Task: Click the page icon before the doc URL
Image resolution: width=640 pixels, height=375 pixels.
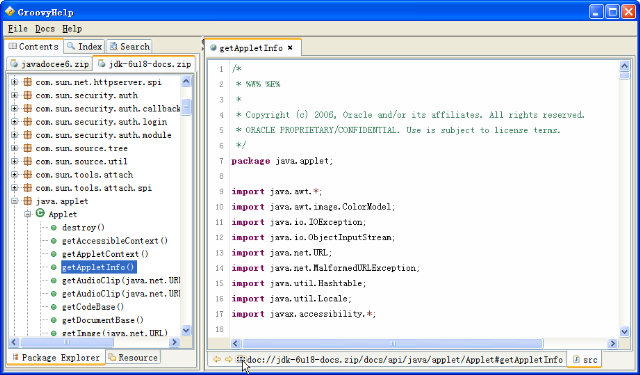Action: [x=241, y=359]
